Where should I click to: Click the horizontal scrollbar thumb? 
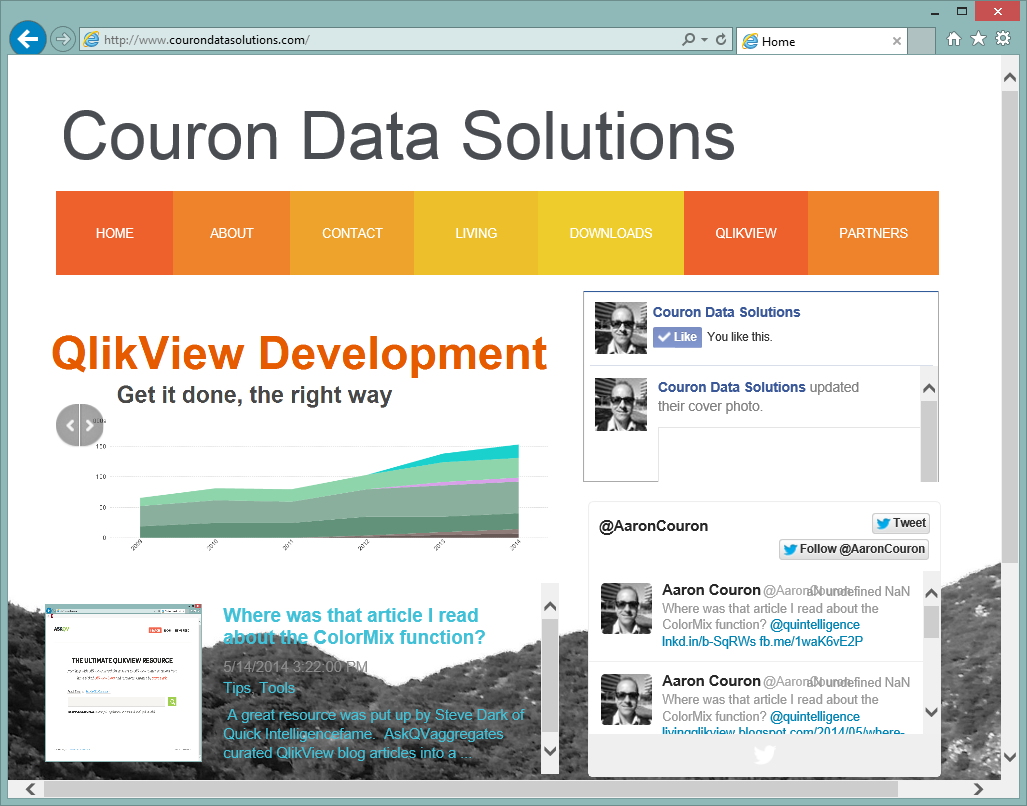[x=470, y=789]
